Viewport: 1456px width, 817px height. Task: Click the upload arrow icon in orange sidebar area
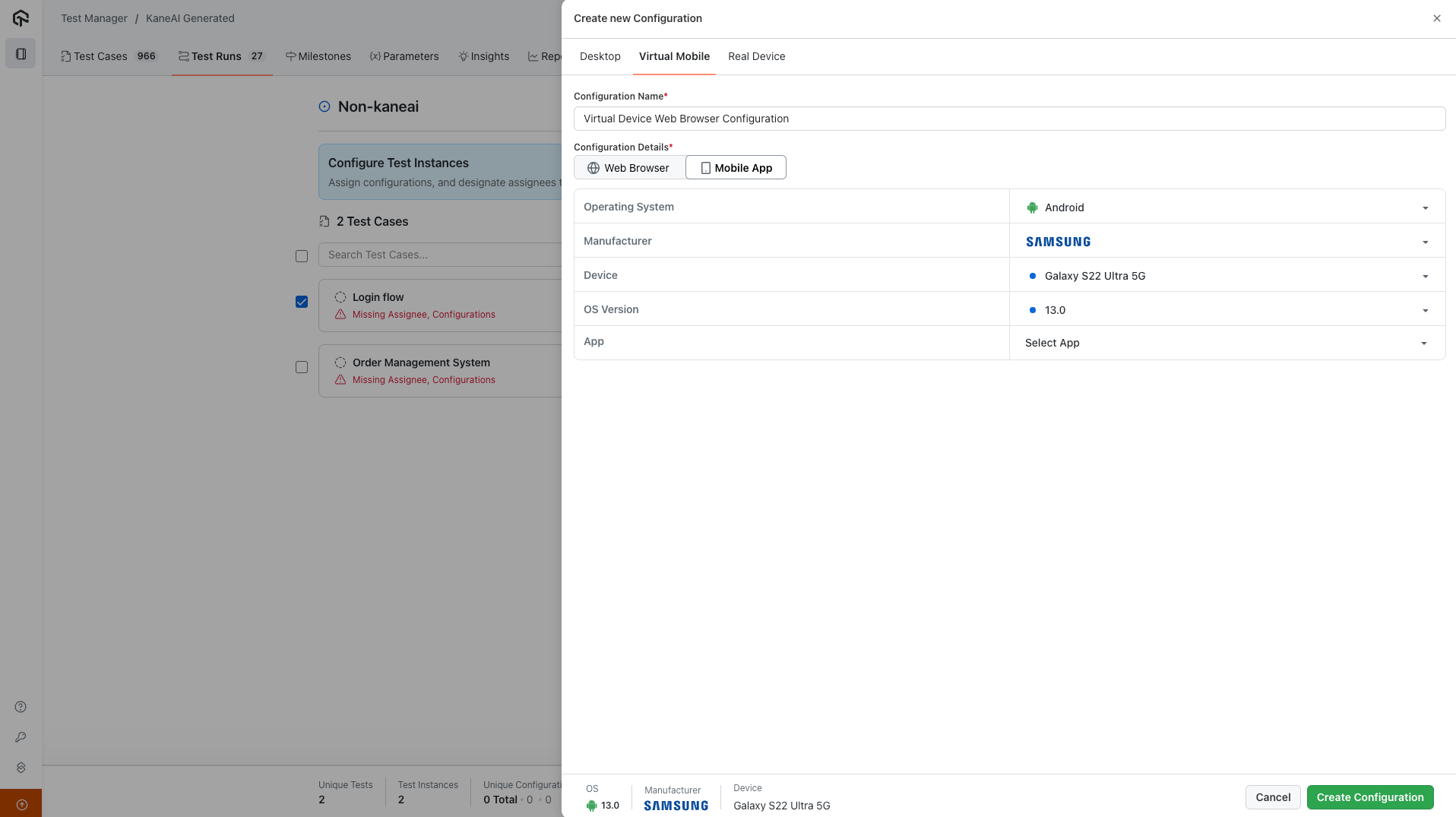[20, 803]
